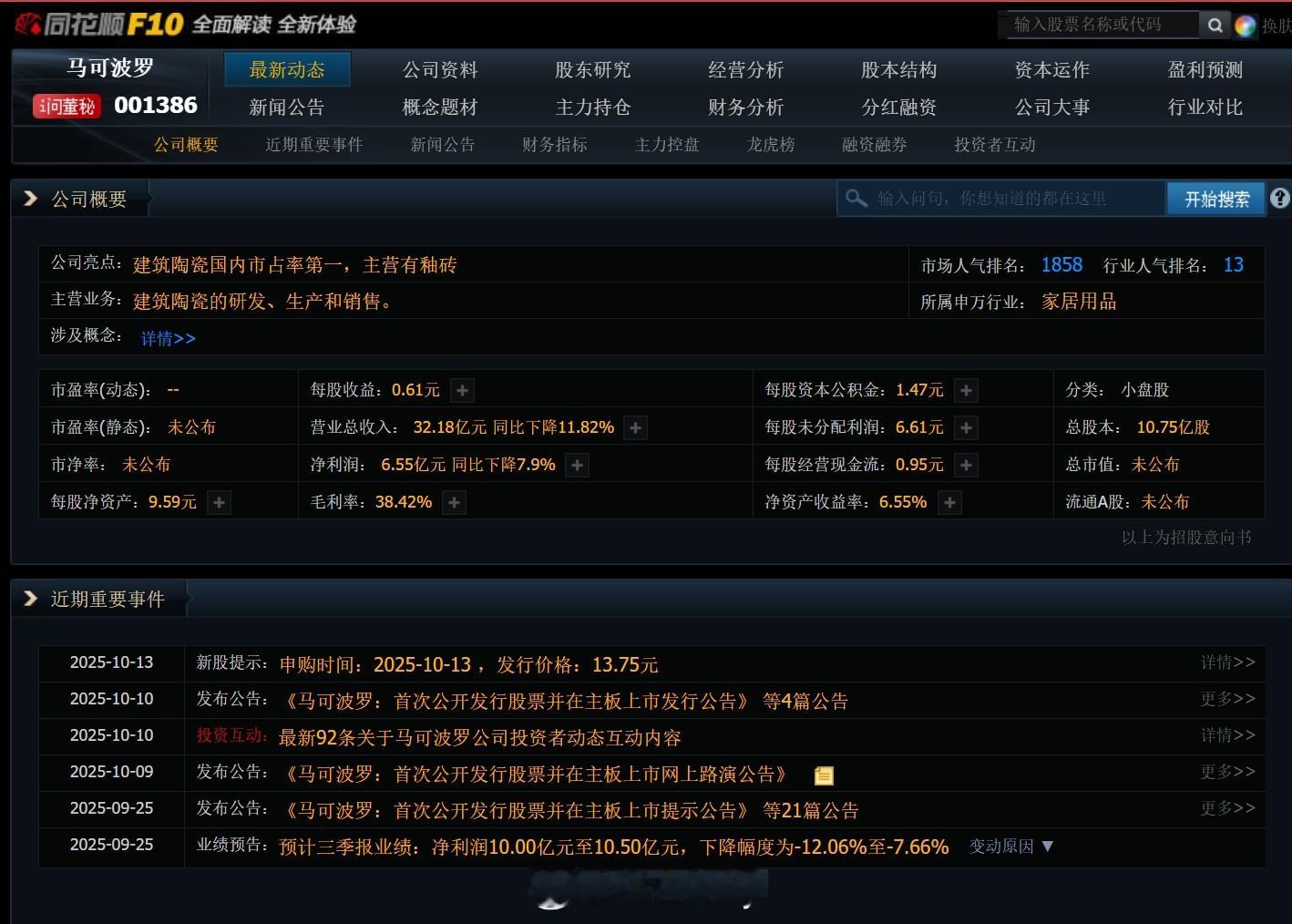Viewport: 1292px width, 924px height.
Task: Expand plus next to 毛利率 38.42%
Action: 454,503
